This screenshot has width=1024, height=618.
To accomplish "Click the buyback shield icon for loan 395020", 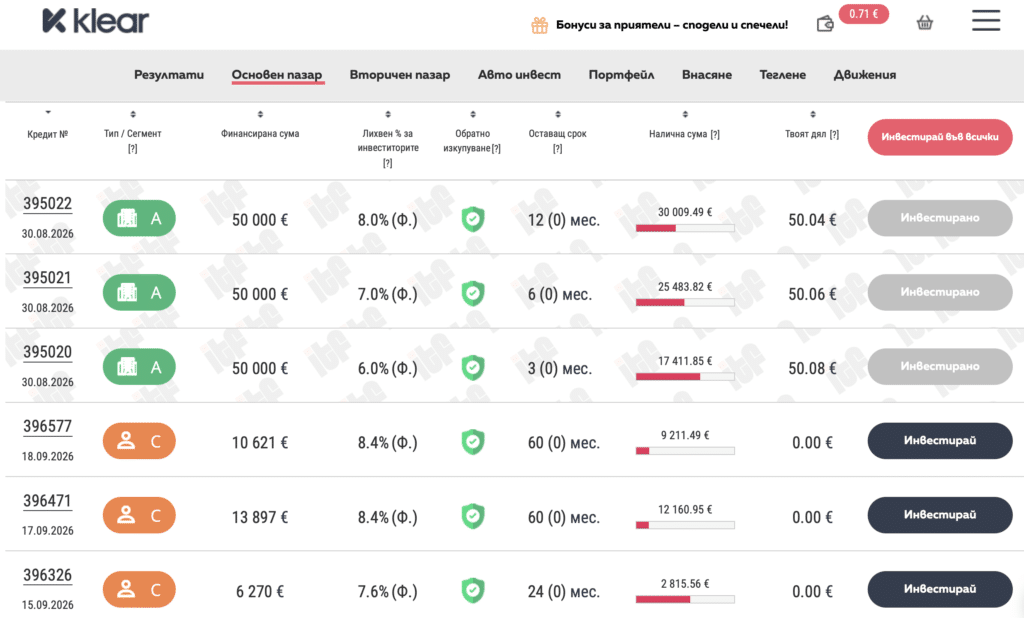I will coord(473,368).
